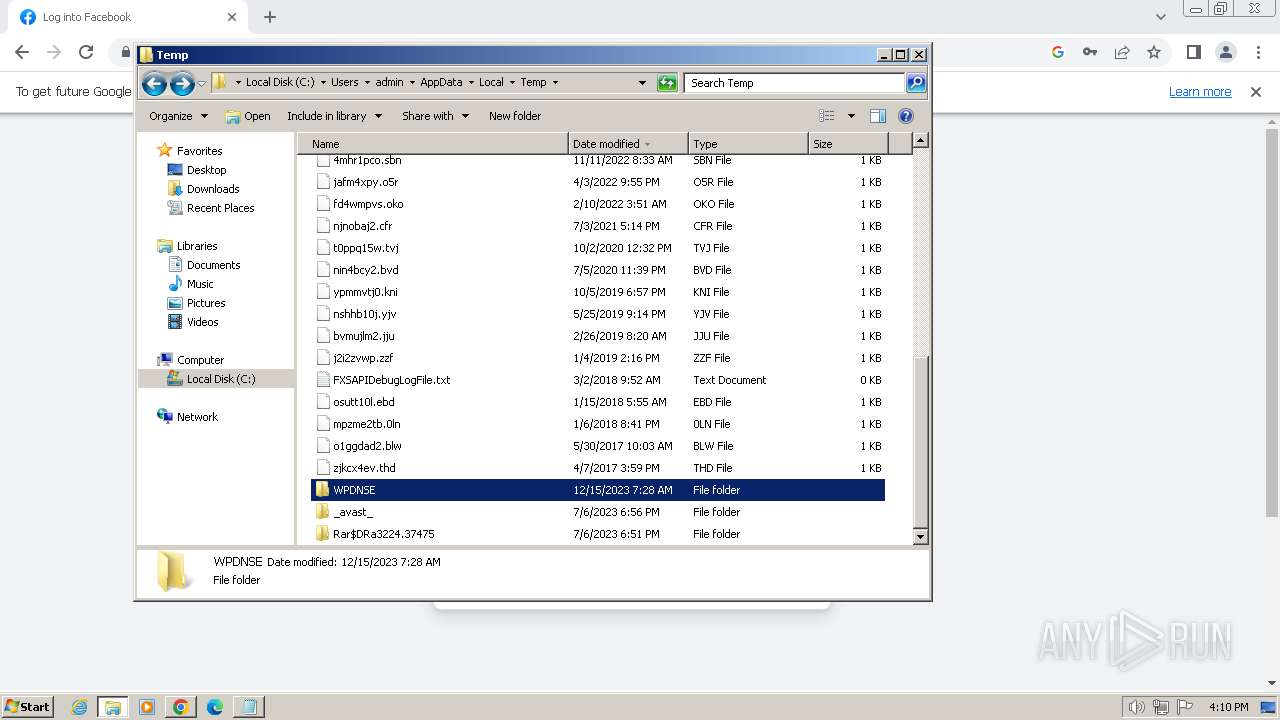
Task: Go forward with the Explorer Forward arrow
Action: 182,83
